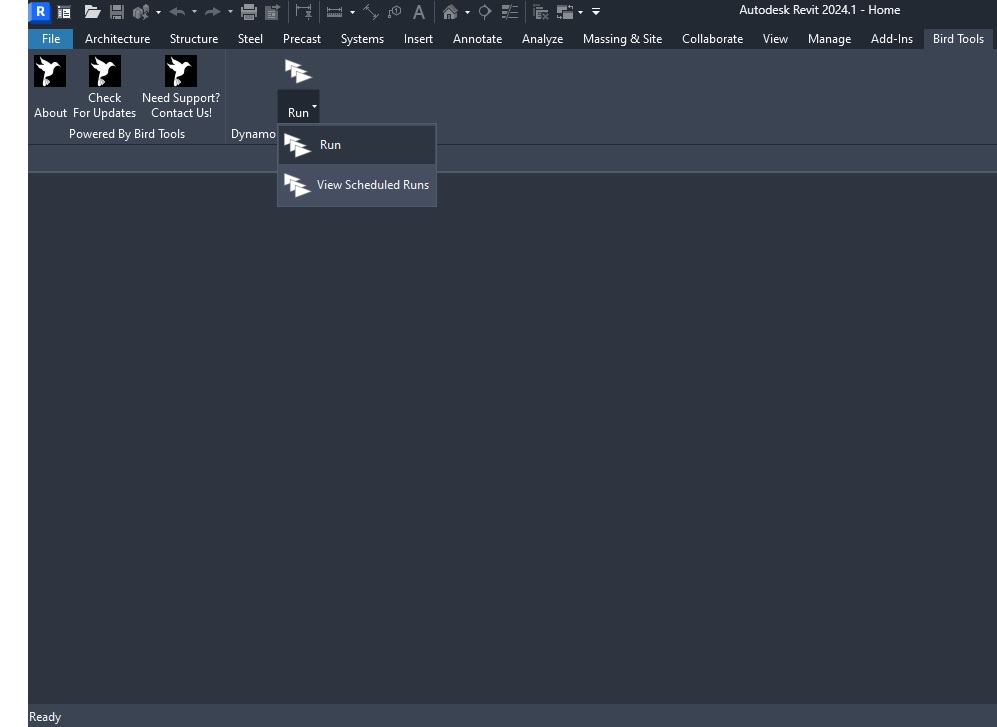997x727 pixels.
Task: Click the About hummingbird button
Action: 50,87
